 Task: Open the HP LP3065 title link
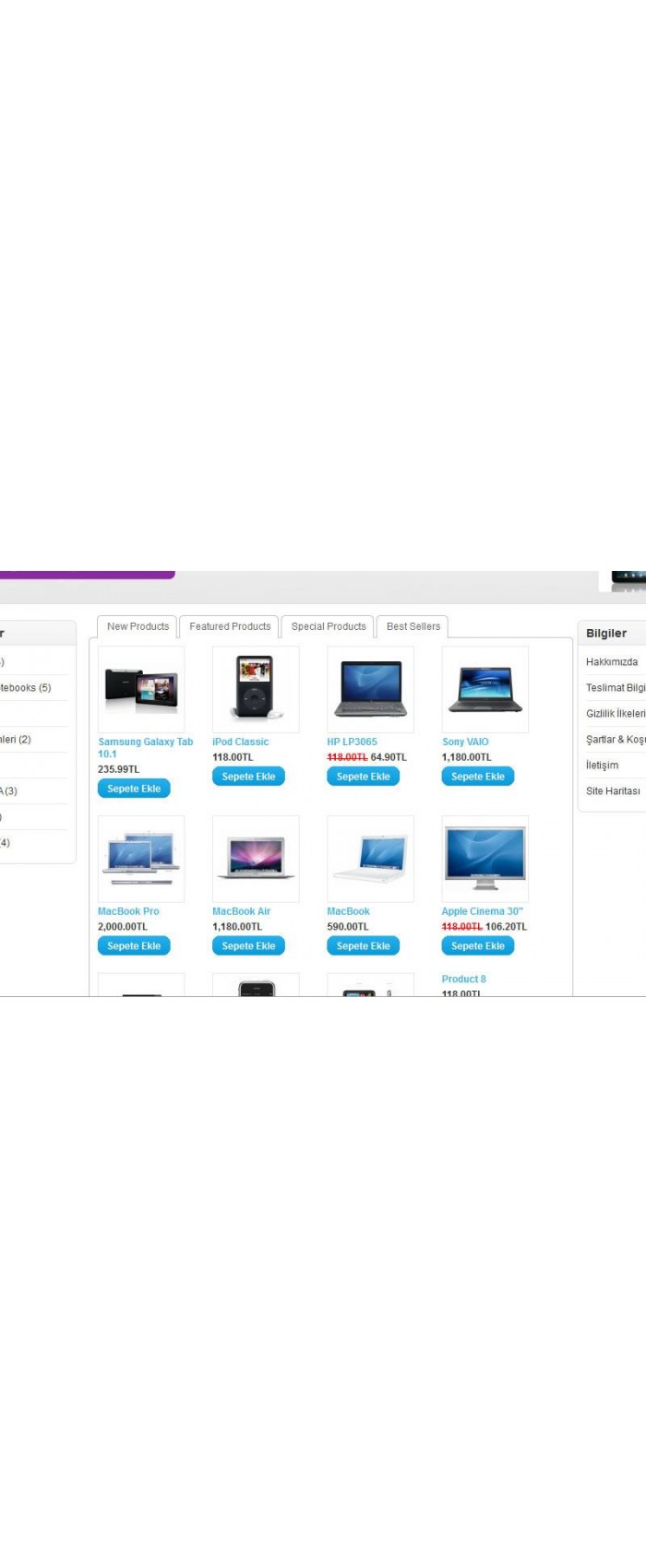point(352,742)
